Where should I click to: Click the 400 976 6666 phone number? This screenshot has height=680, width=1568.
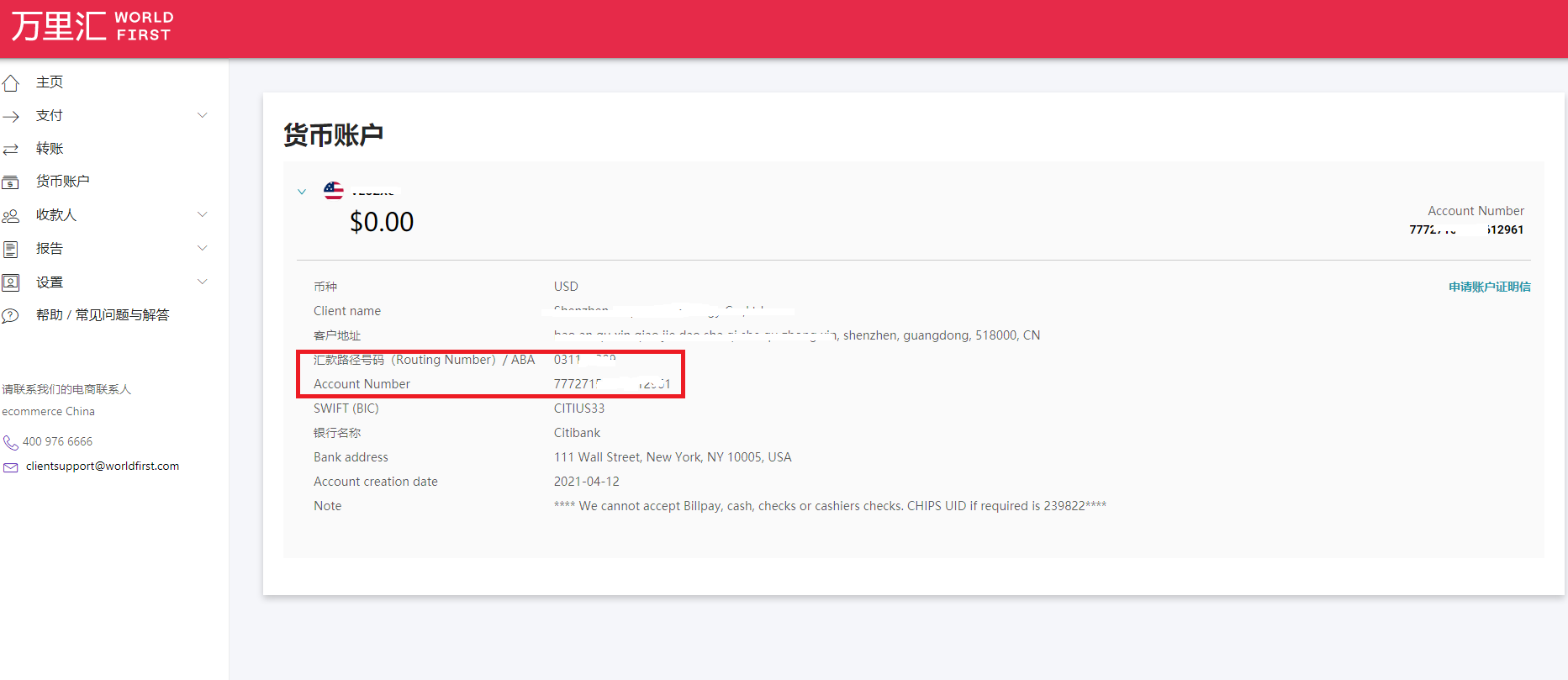click(57, 441)
